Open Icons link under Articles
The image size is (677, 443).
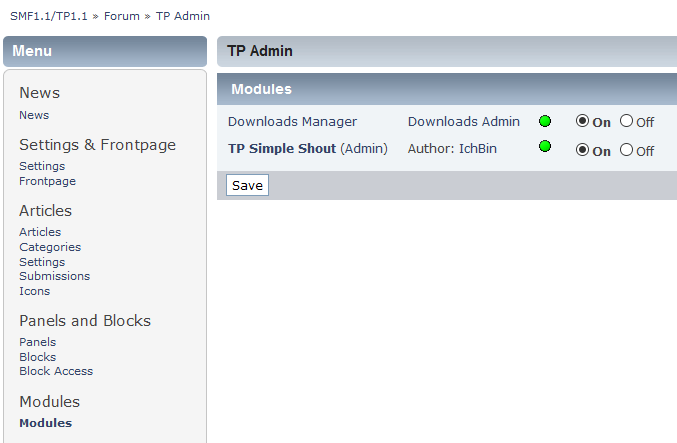(x=34, y=291)
